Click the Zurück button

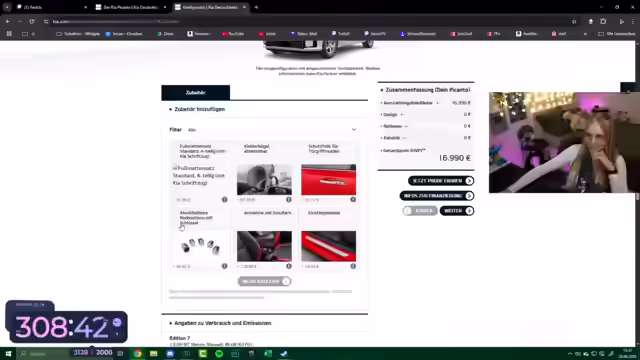[x=420, y=211]
